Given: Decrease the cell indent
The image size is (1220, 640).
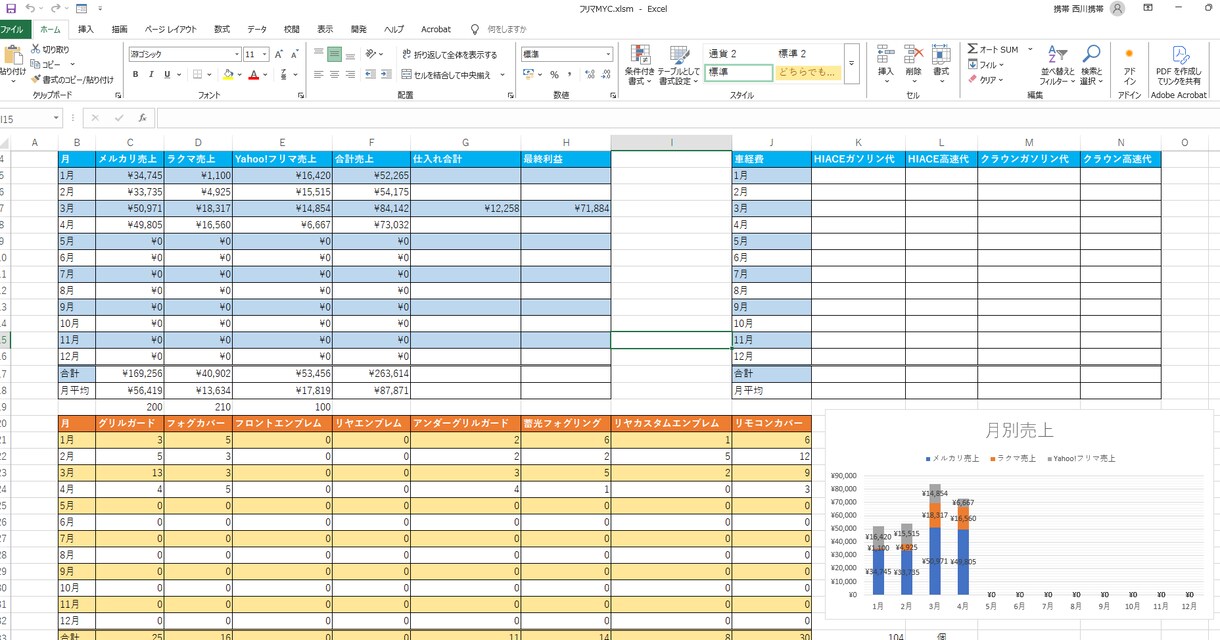Looking at the screenshot, I should [371, 75].
